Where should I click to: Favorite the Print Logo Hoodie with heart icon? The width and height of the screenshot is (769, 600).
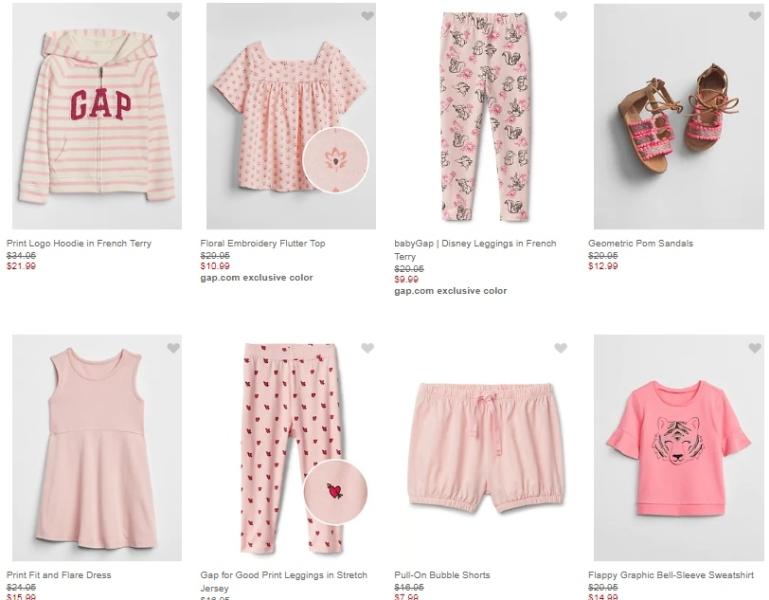tap(173, 16)
